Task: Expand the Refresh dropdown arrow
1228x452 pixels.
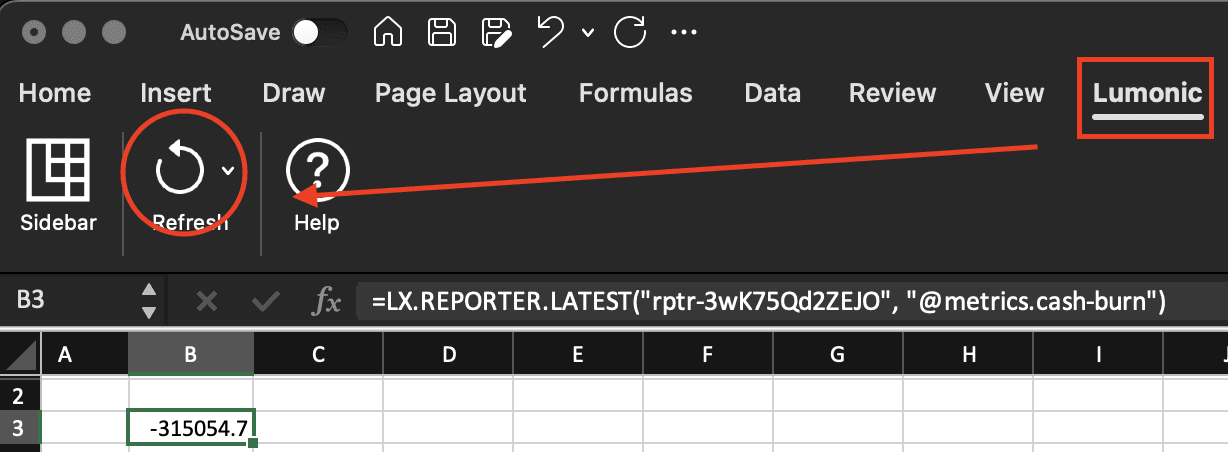Action: (x=228, y=171)
